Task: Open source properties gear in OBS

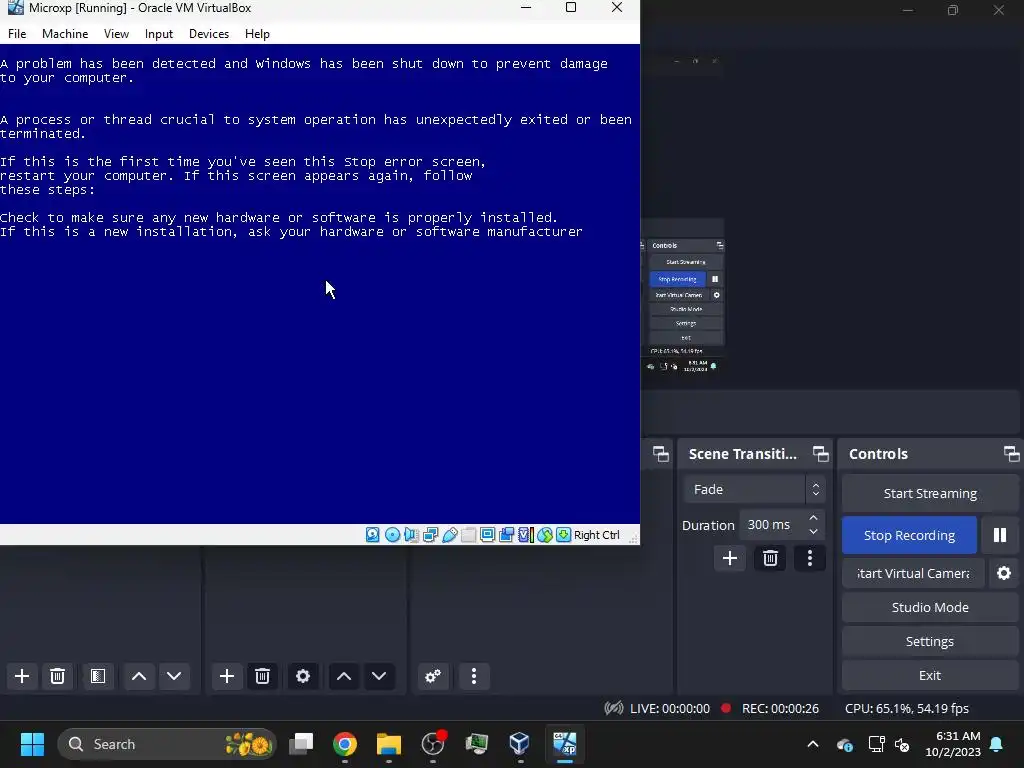Action: click(x=302, y=676)
